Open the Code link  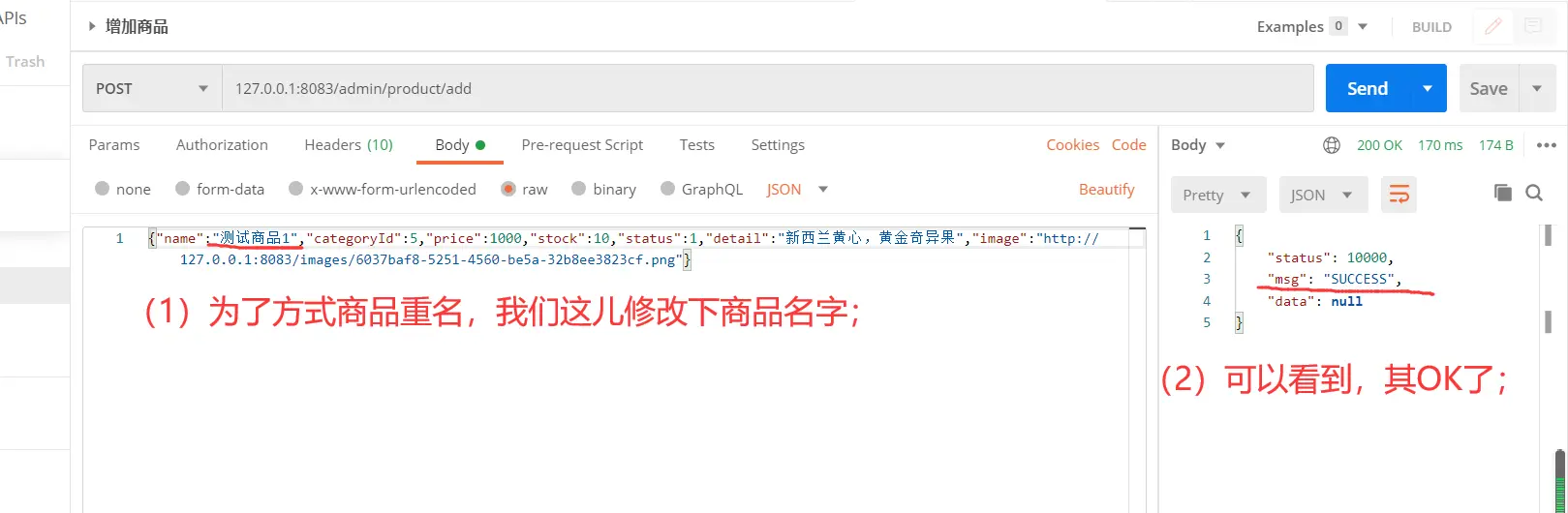coord(1128,144)
